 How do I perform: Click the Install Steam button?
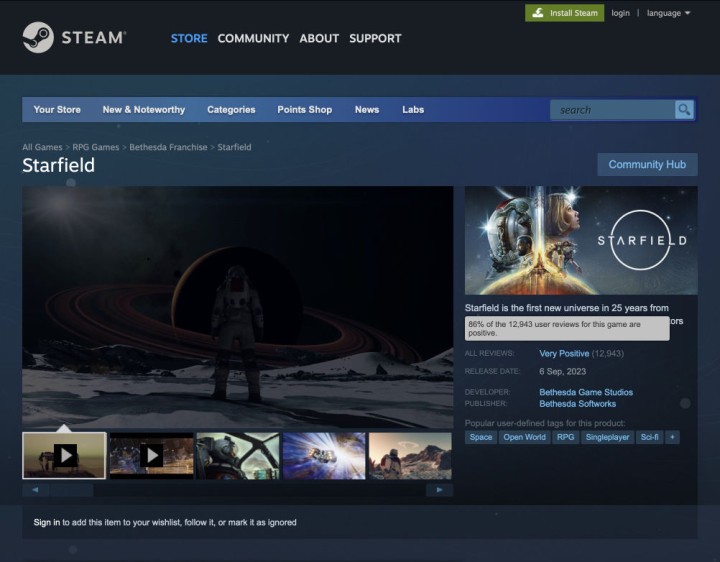564,13
